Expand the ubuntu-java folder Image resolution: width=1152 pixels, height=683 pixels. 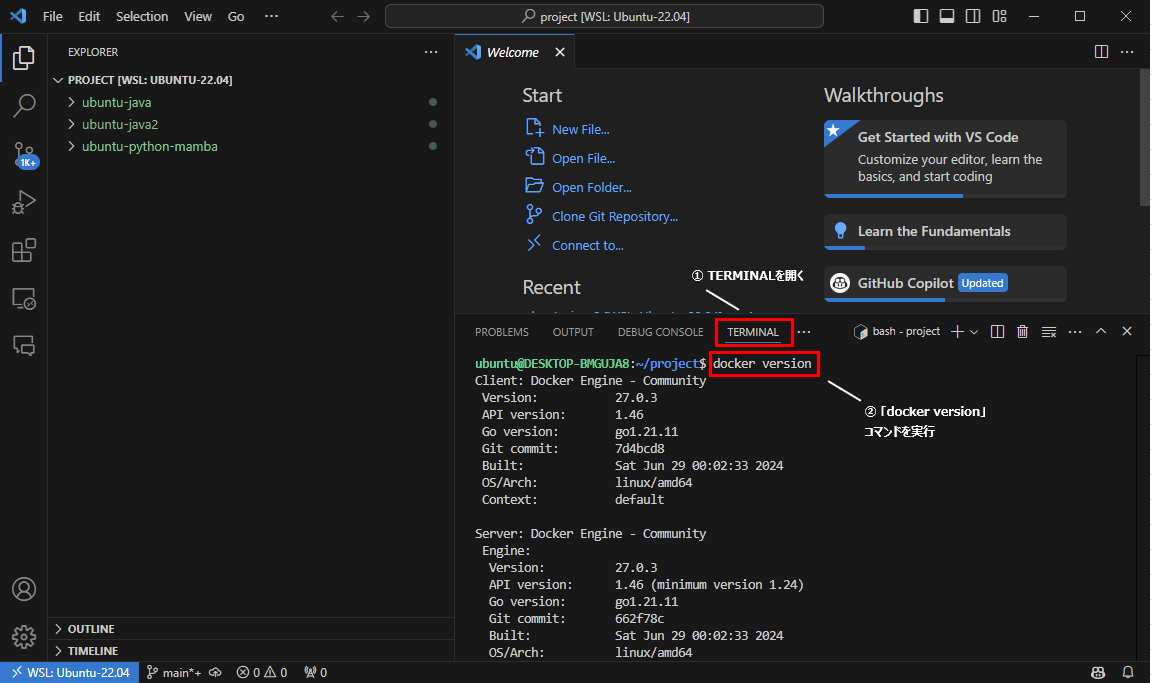tap(116, 102)
